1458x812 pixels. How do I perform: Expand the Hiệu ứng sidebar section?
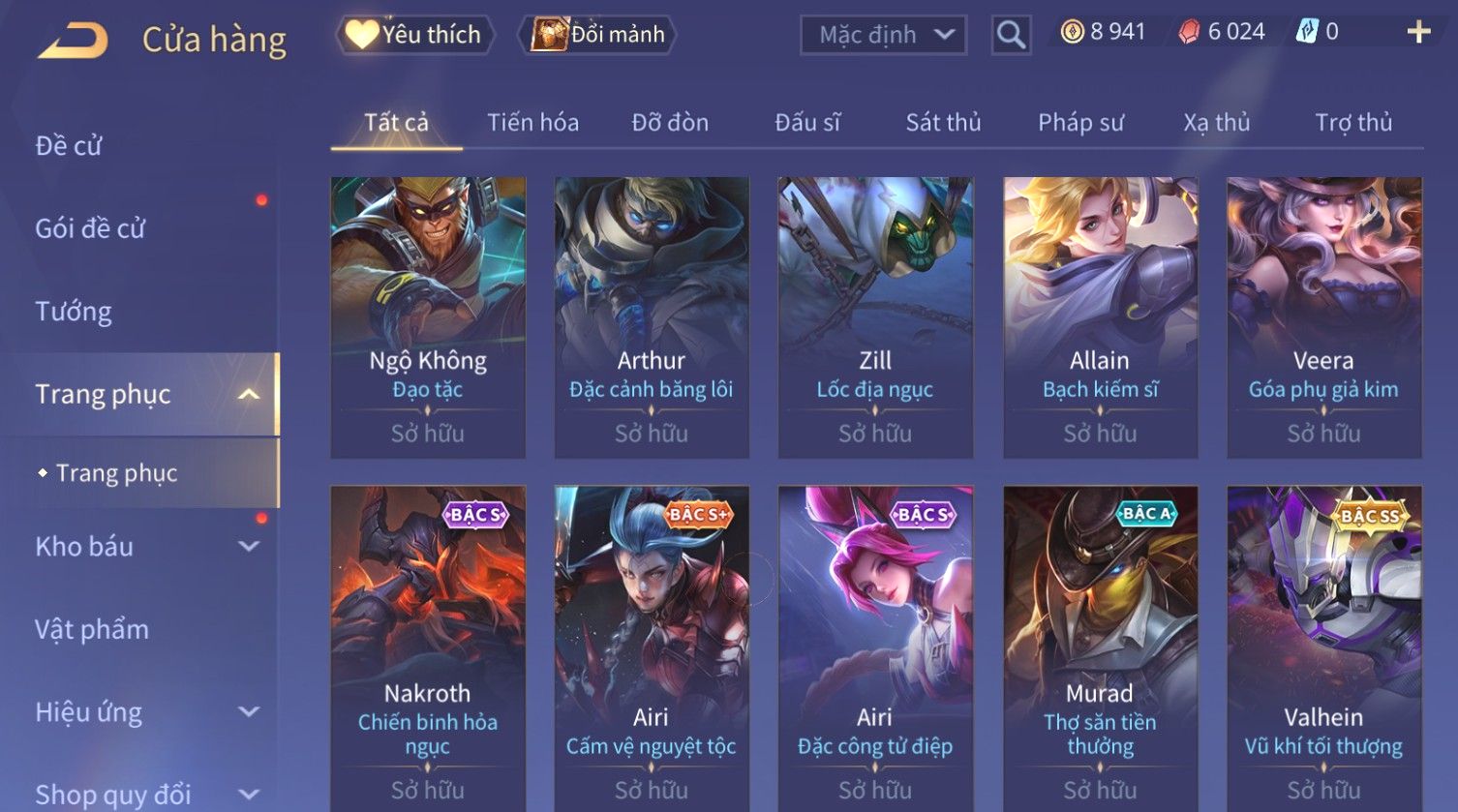point(249,712)
